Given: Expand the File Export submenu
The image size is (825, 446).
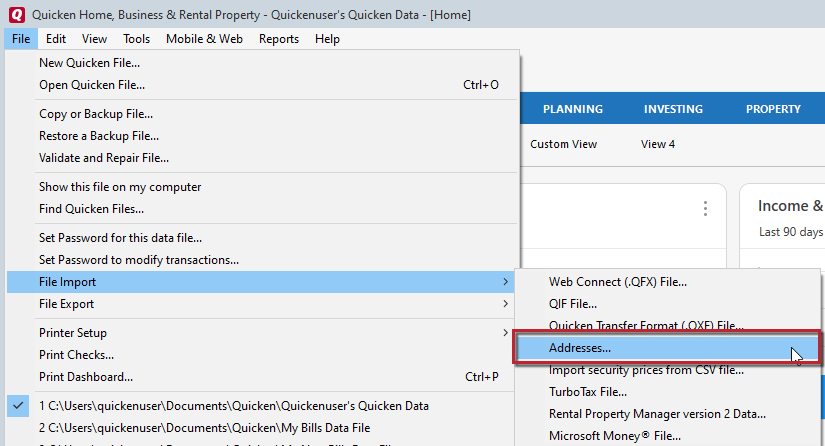Looking at the screenshot, I should [262, 304].
